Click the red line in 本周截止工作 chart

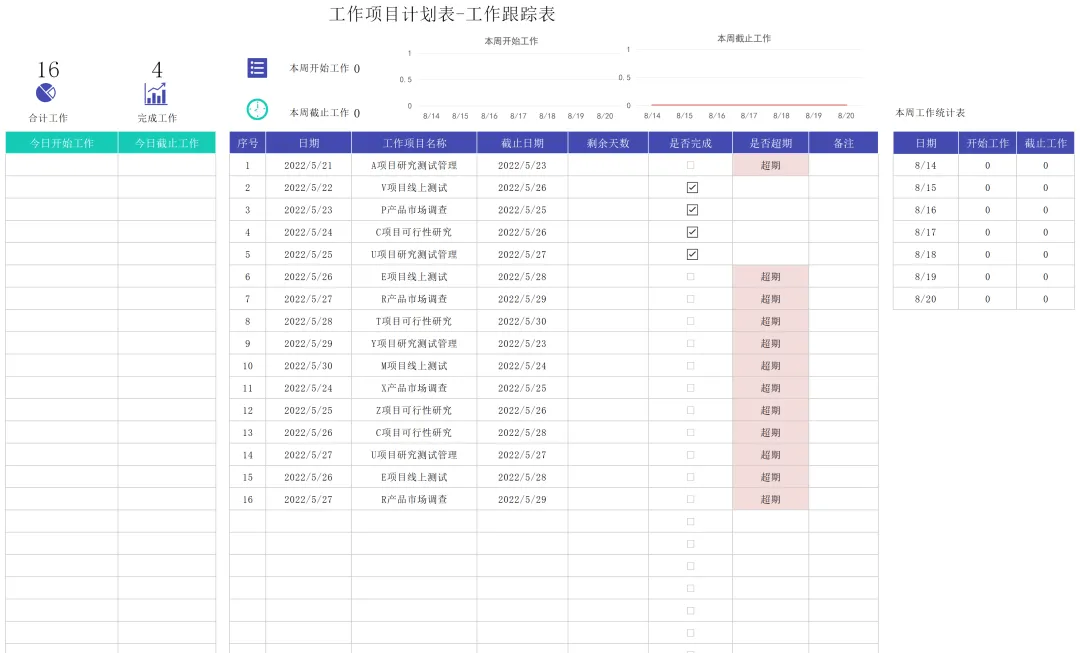[x=749, y=105]
